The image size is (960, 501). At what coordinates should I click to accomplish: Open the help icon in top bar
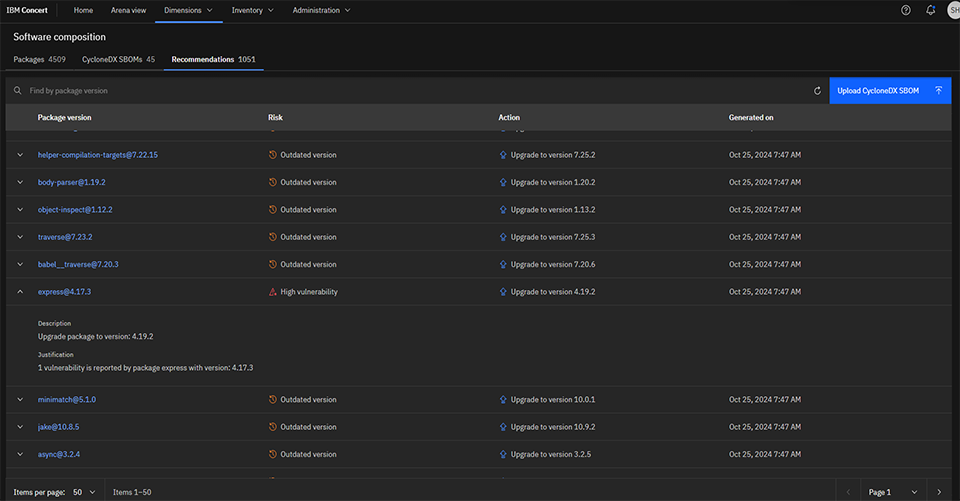(x=906, y=10)
